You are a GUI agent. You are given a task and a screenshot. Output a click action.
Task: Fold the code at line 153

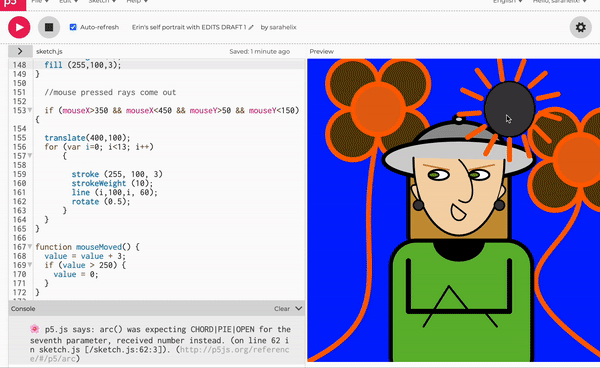tap(30, 111)
